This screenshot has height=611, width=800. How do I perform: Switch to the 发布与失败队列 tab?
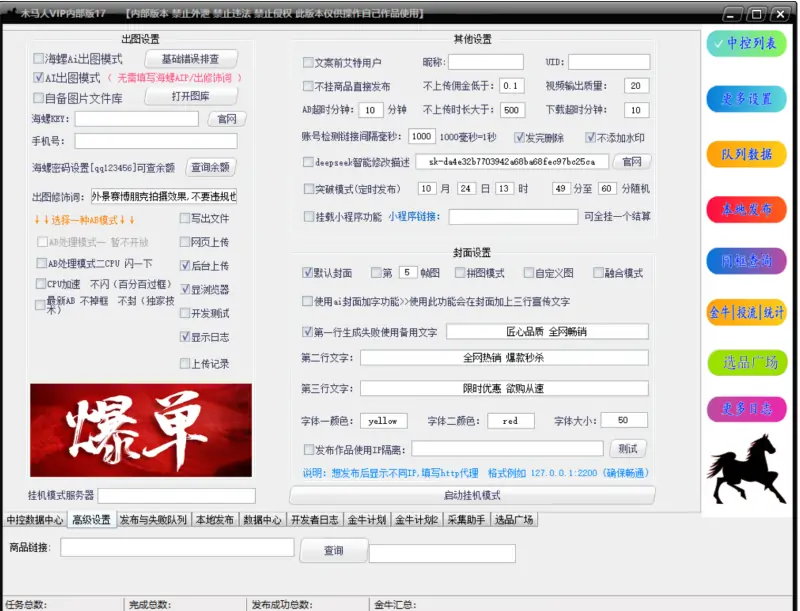pyautogui.click(x=153, y=520)
